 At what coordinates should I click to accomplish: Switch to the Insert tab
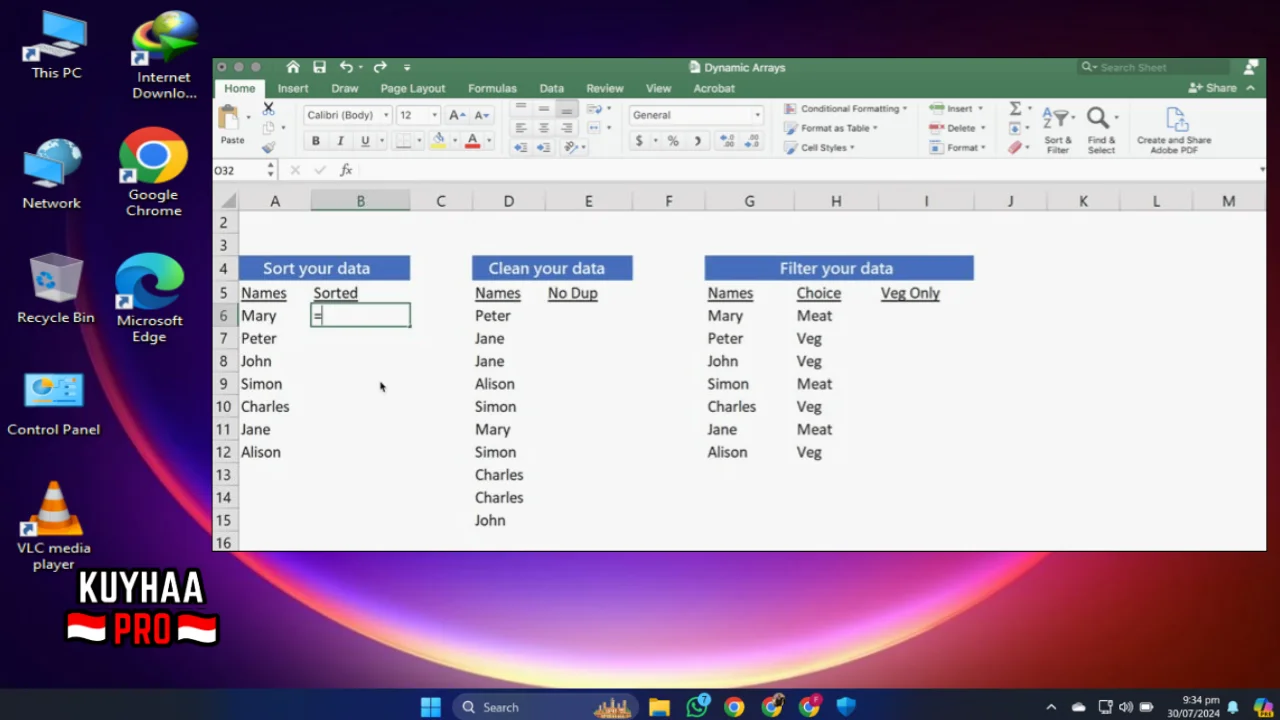293,88
